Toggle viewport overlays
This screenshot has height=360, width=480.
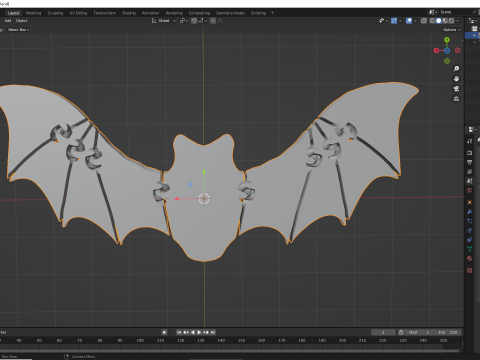(x=409, y=21)
